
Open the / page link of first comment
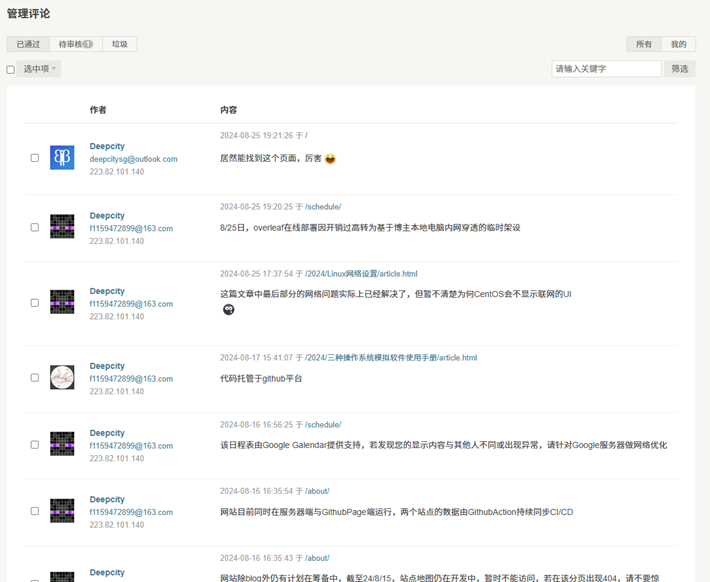307,135
